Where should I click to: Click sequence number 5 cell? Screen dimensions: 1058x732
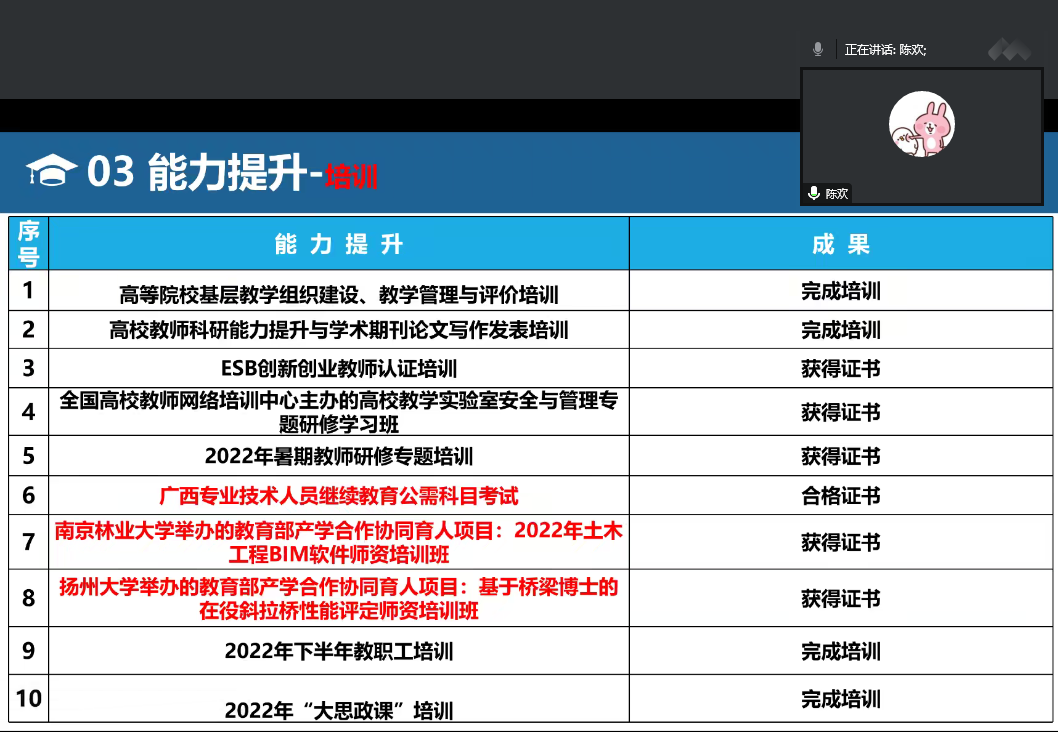(x=28, y=456)
